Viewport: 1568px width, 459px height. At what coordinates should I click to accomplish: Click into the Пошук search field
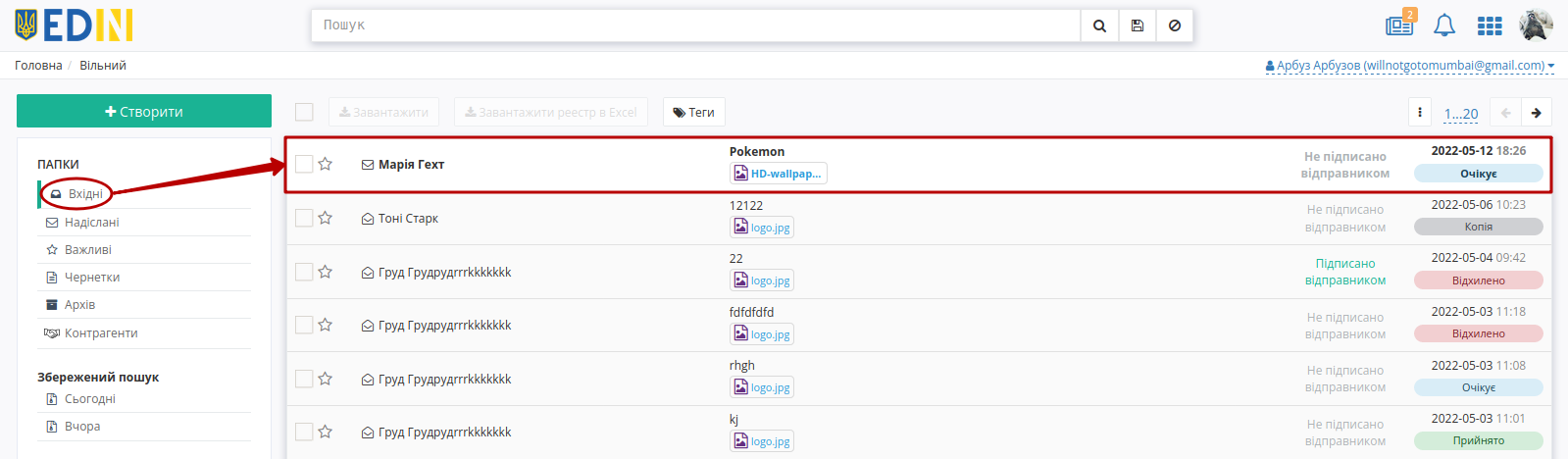695,25
